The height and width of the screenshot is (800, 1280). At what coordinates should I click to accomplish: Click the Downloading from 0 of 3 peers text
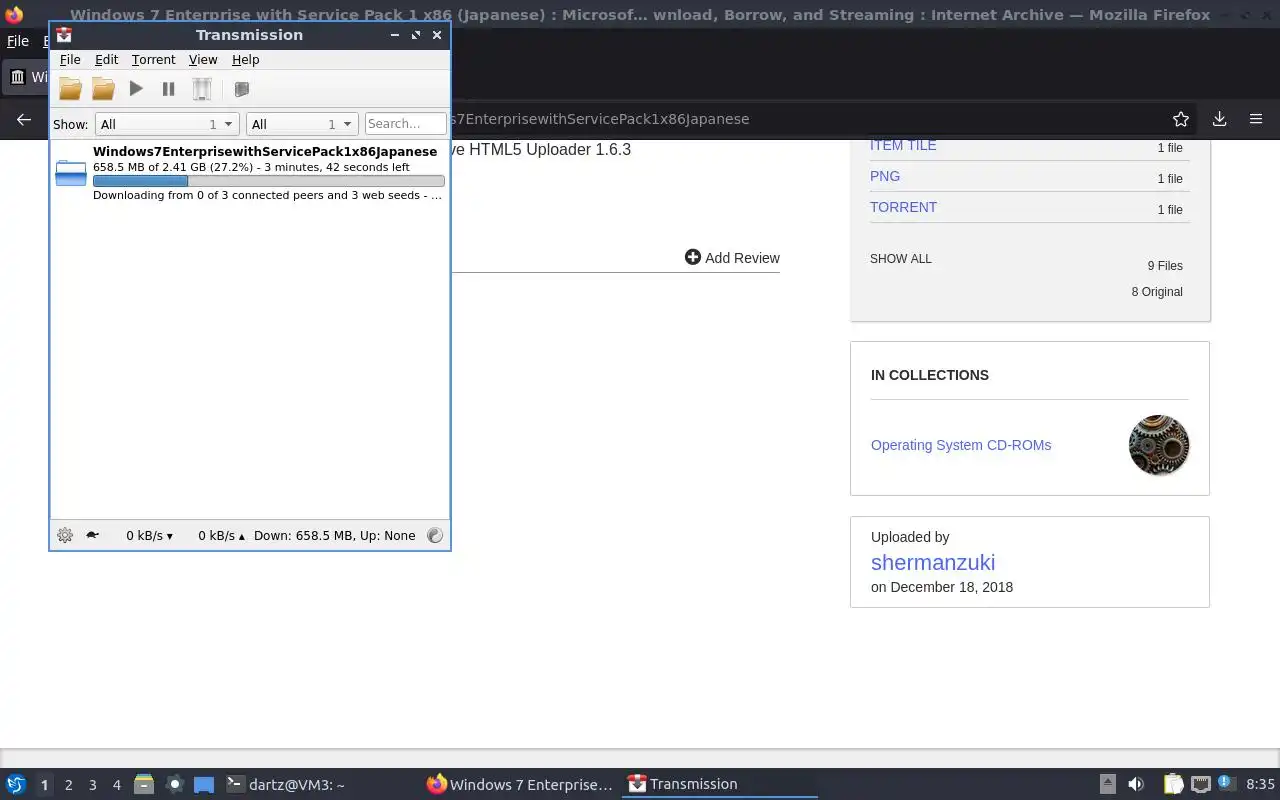[x=267, y=195]
